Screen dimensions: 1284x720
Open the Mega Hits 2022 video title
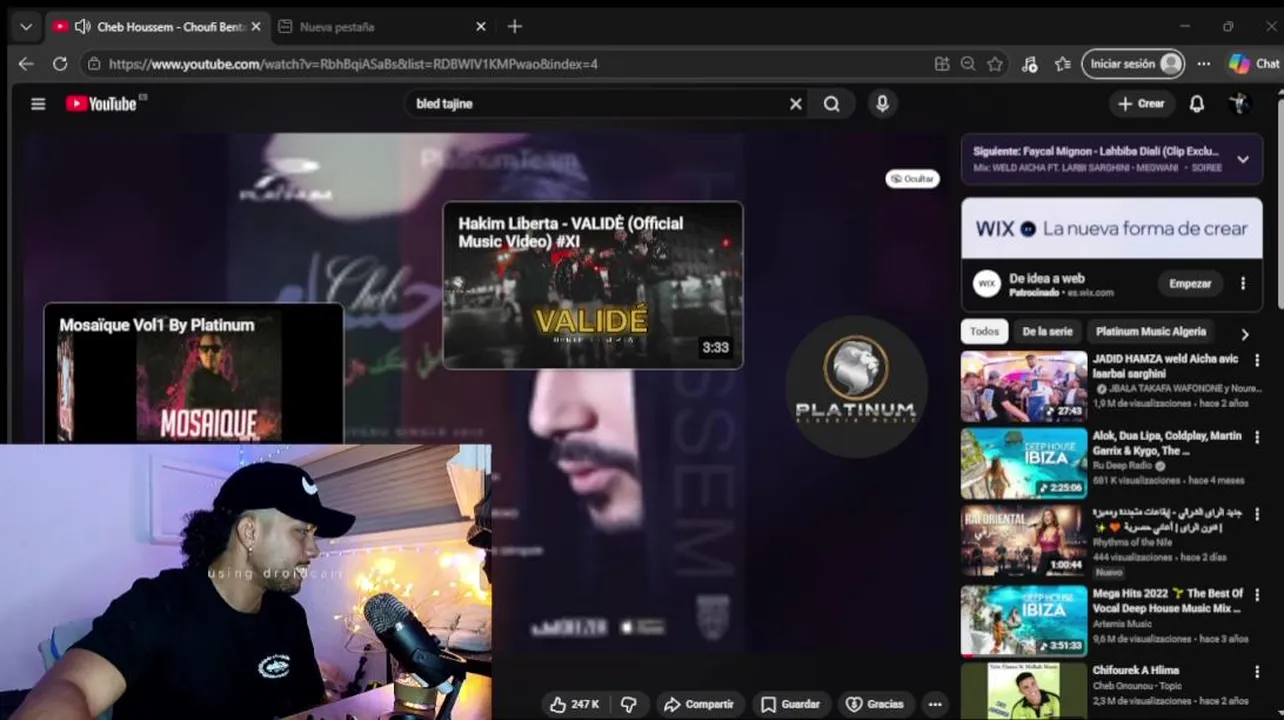(1167, 601)
